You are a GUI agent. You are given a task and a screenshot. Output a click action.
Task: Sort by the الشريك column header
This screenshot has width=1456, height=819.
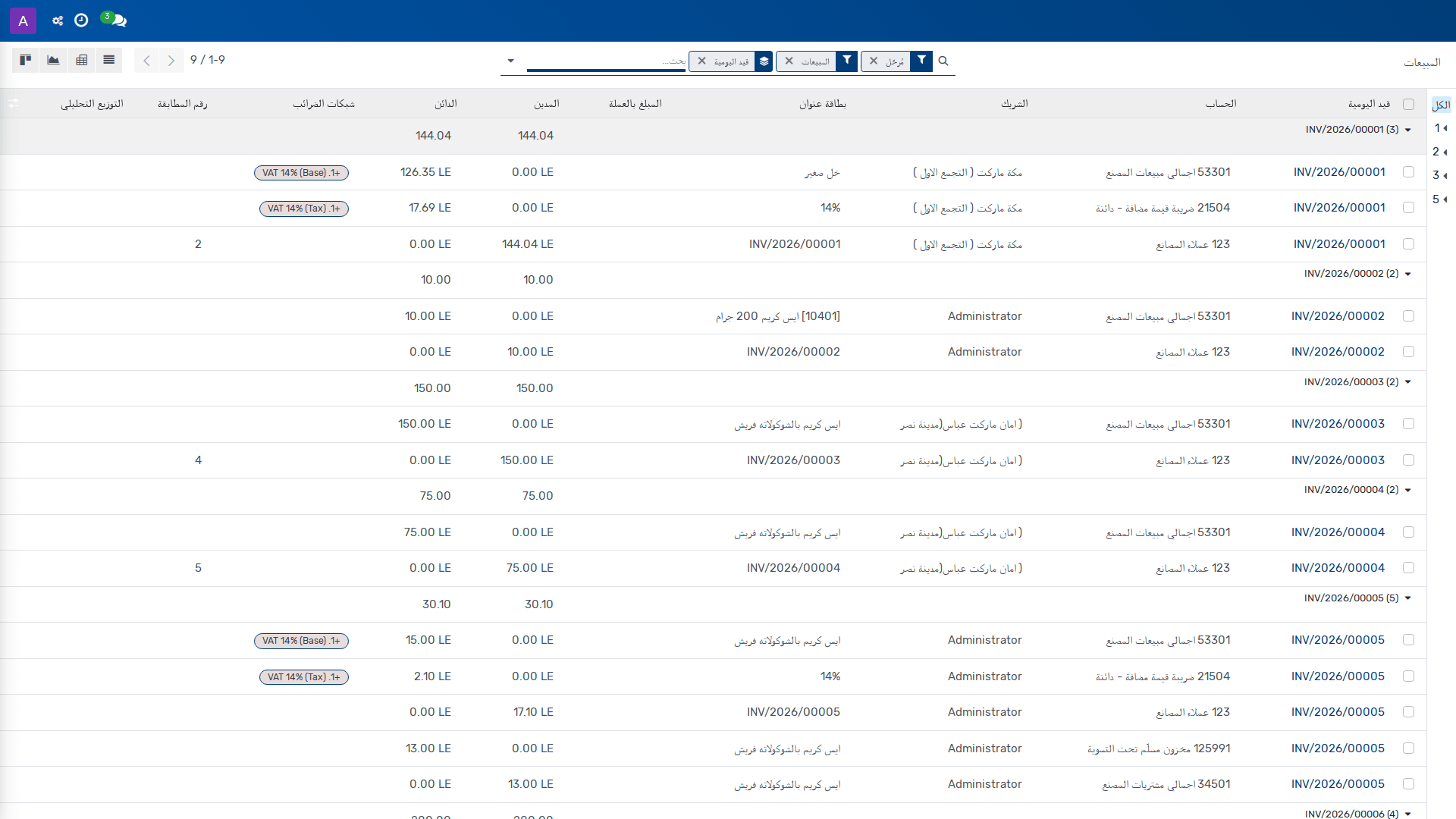(1014, 104)
